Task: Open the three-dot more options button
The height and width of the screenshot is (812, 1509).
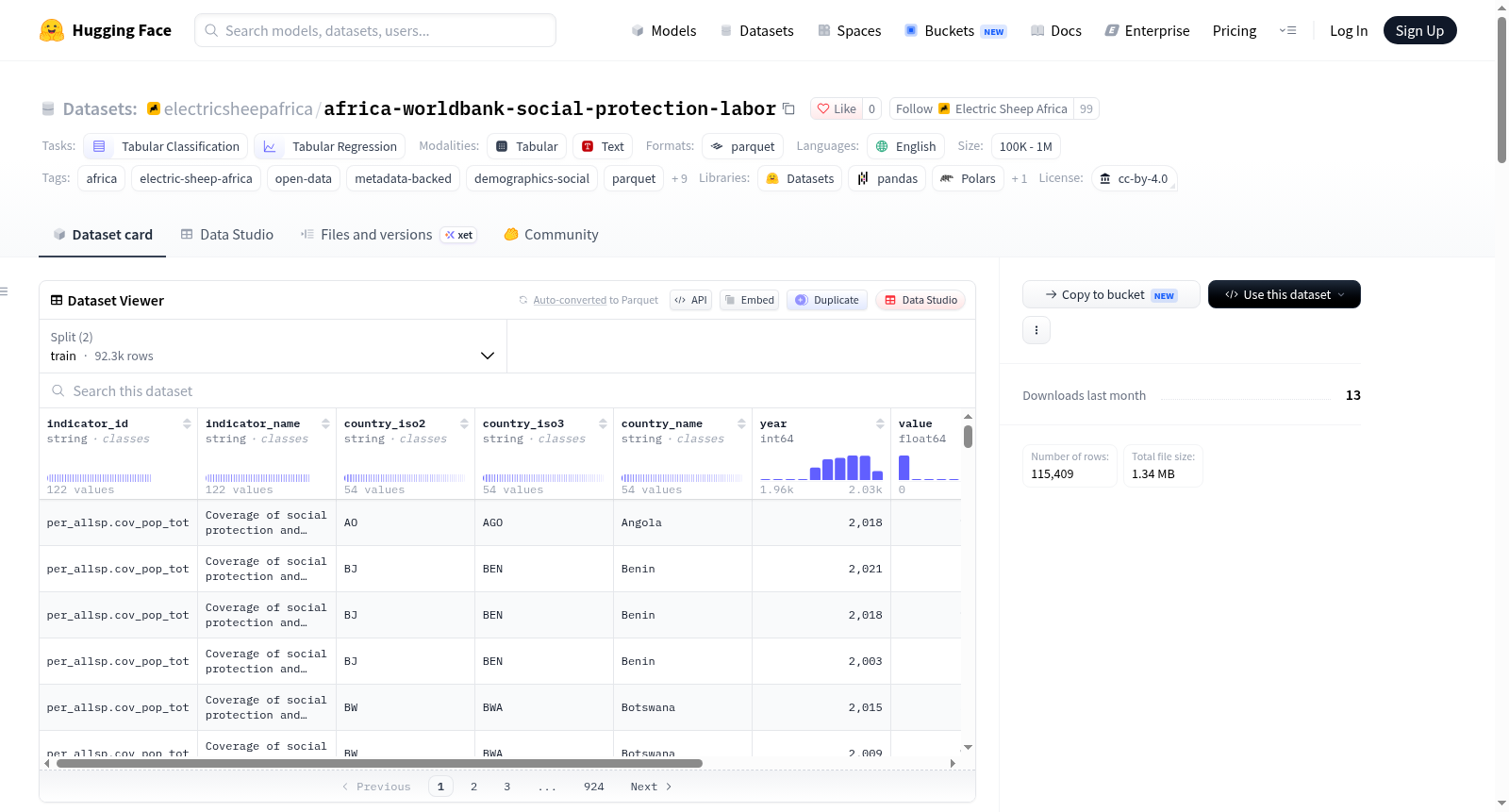Action: pyautogui.click(x=1036, y=330)
